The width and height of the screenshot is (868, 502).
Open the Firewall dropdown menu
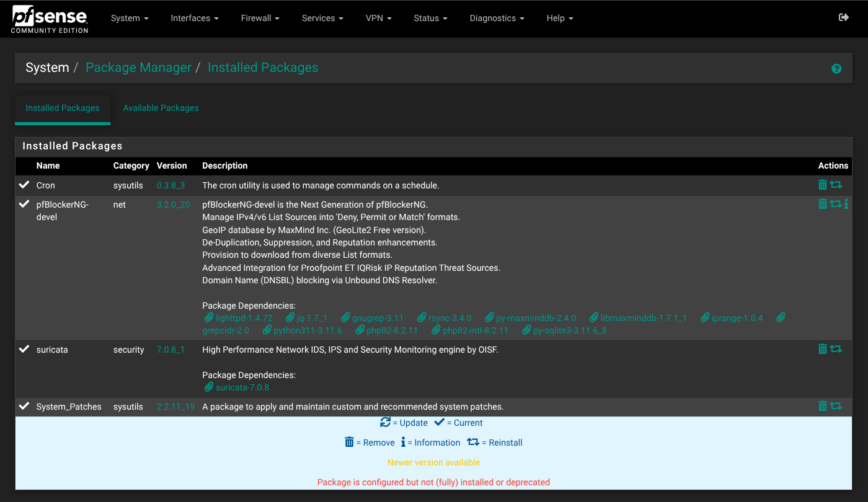[260, 18]
